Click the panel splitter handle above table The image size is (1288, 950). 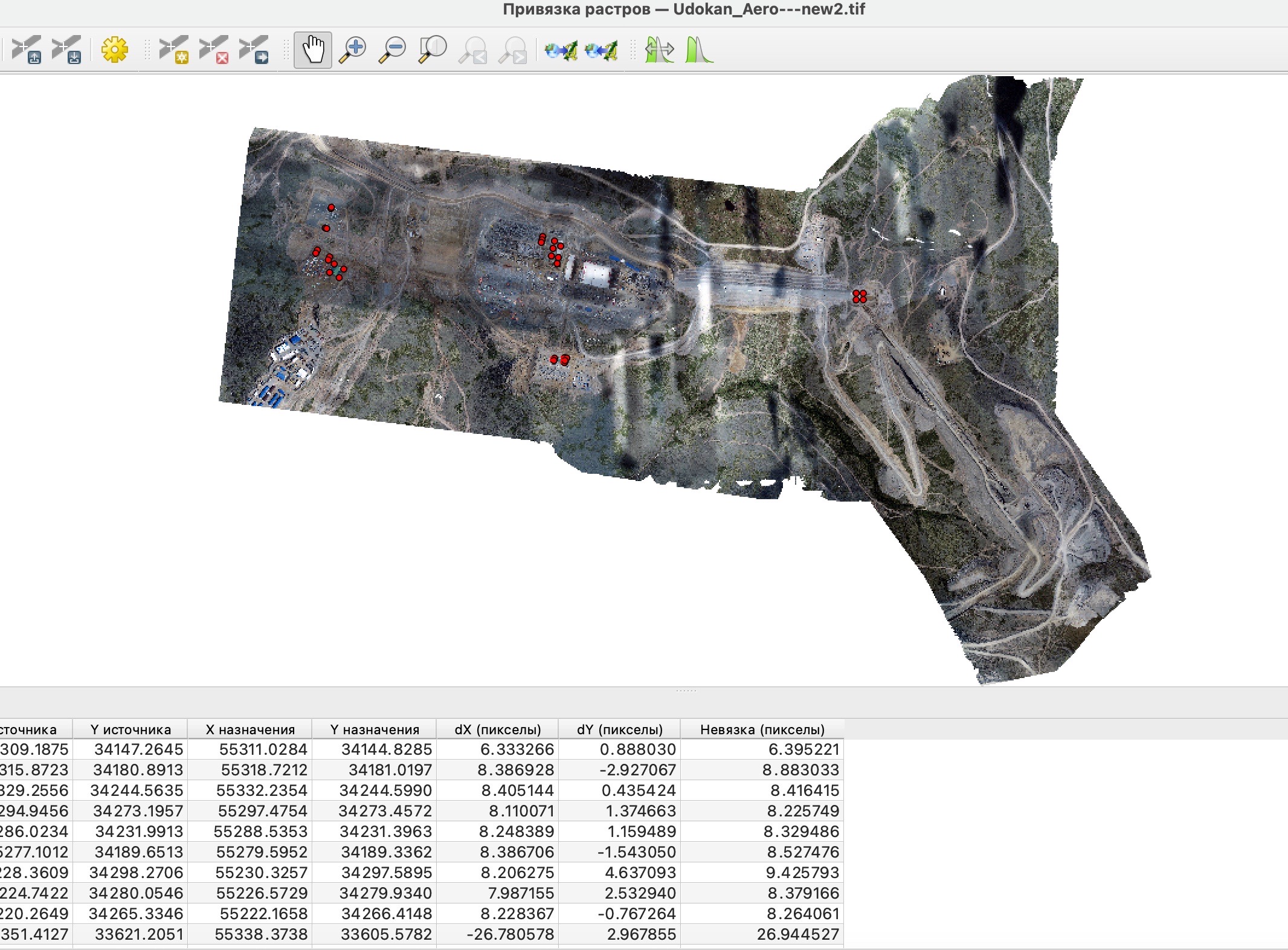point(686,690)
